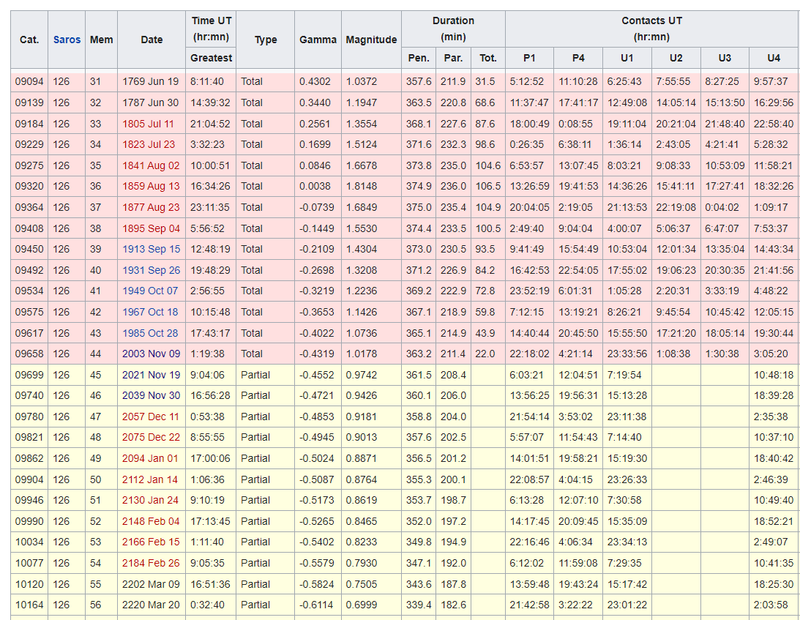The width and height of the screenshot is (800, 620).
Task: Open the Saros column header link
Action: [x=67, y=40]
